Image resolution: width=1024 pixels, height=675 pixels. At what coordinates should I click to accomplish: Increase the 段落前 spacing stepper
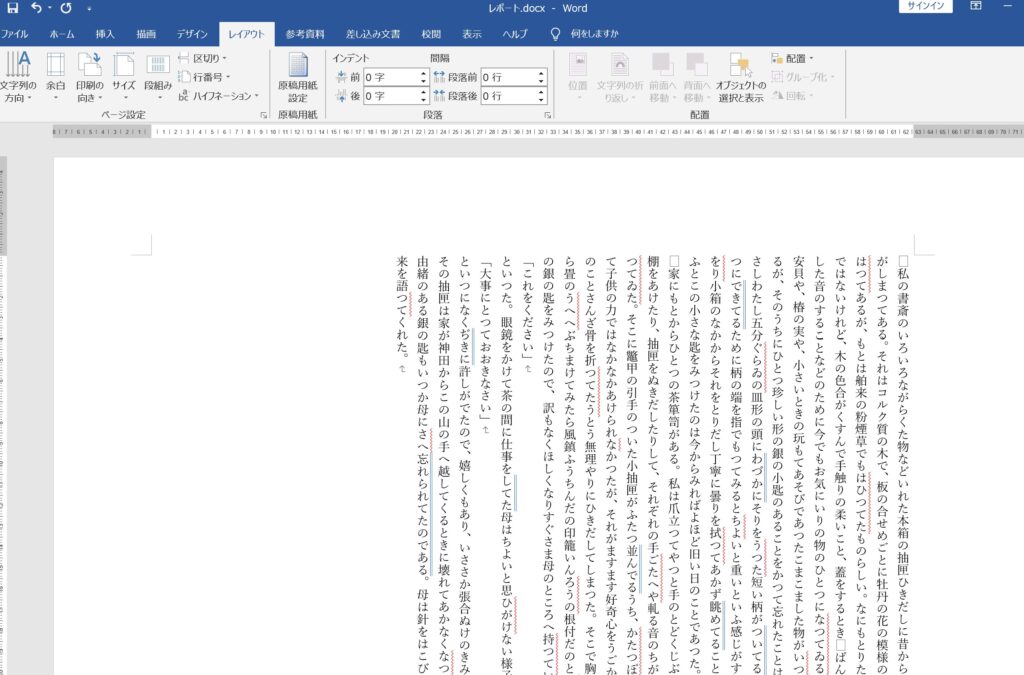click(x=541, y=73)
